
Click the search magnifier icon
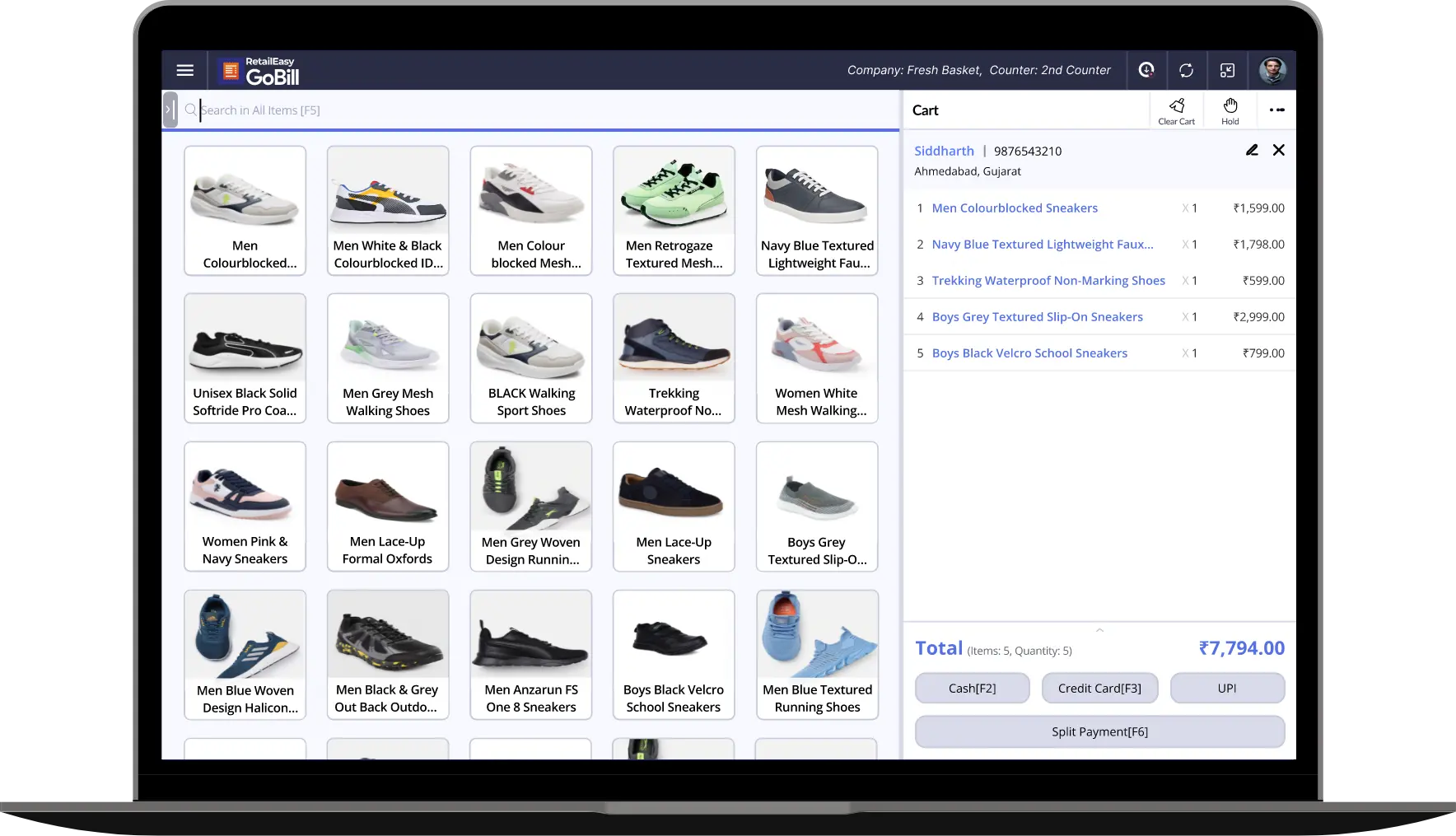[190, 110]
